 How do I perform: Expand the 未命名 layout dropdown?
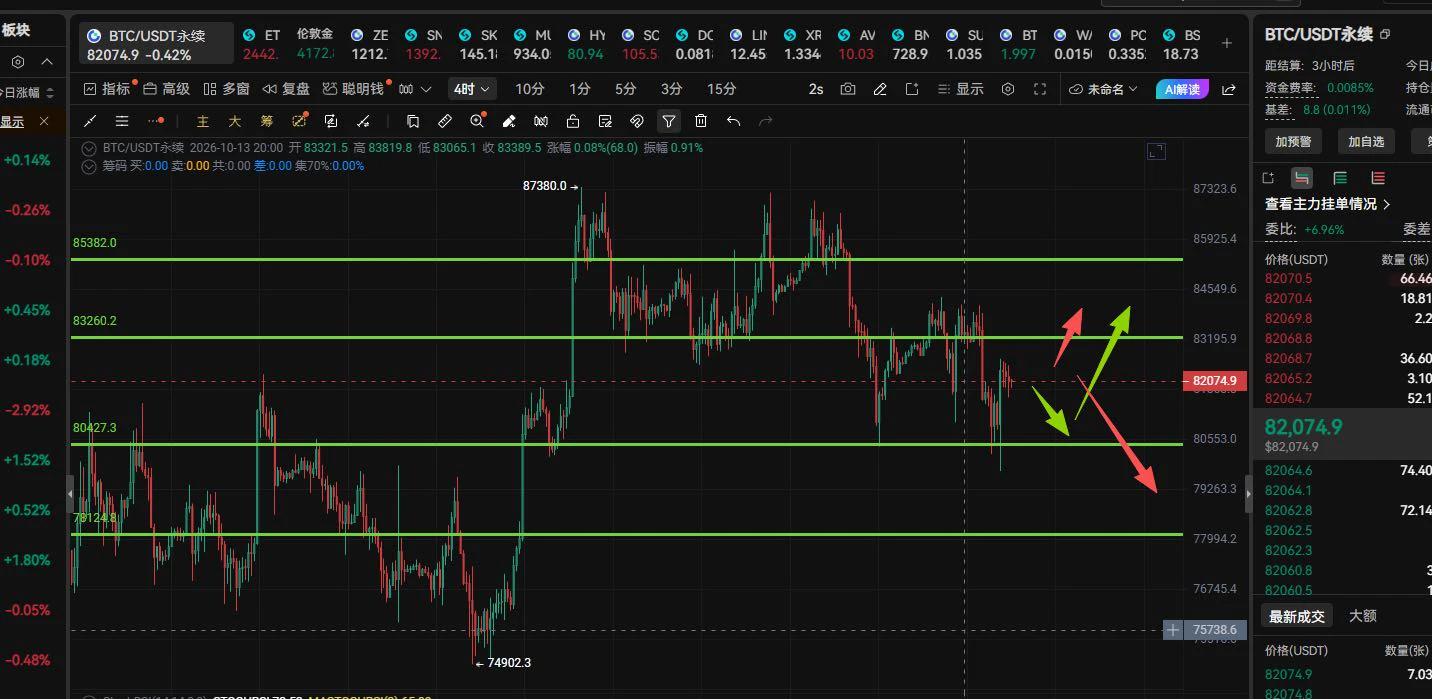tap(1104, 89)
